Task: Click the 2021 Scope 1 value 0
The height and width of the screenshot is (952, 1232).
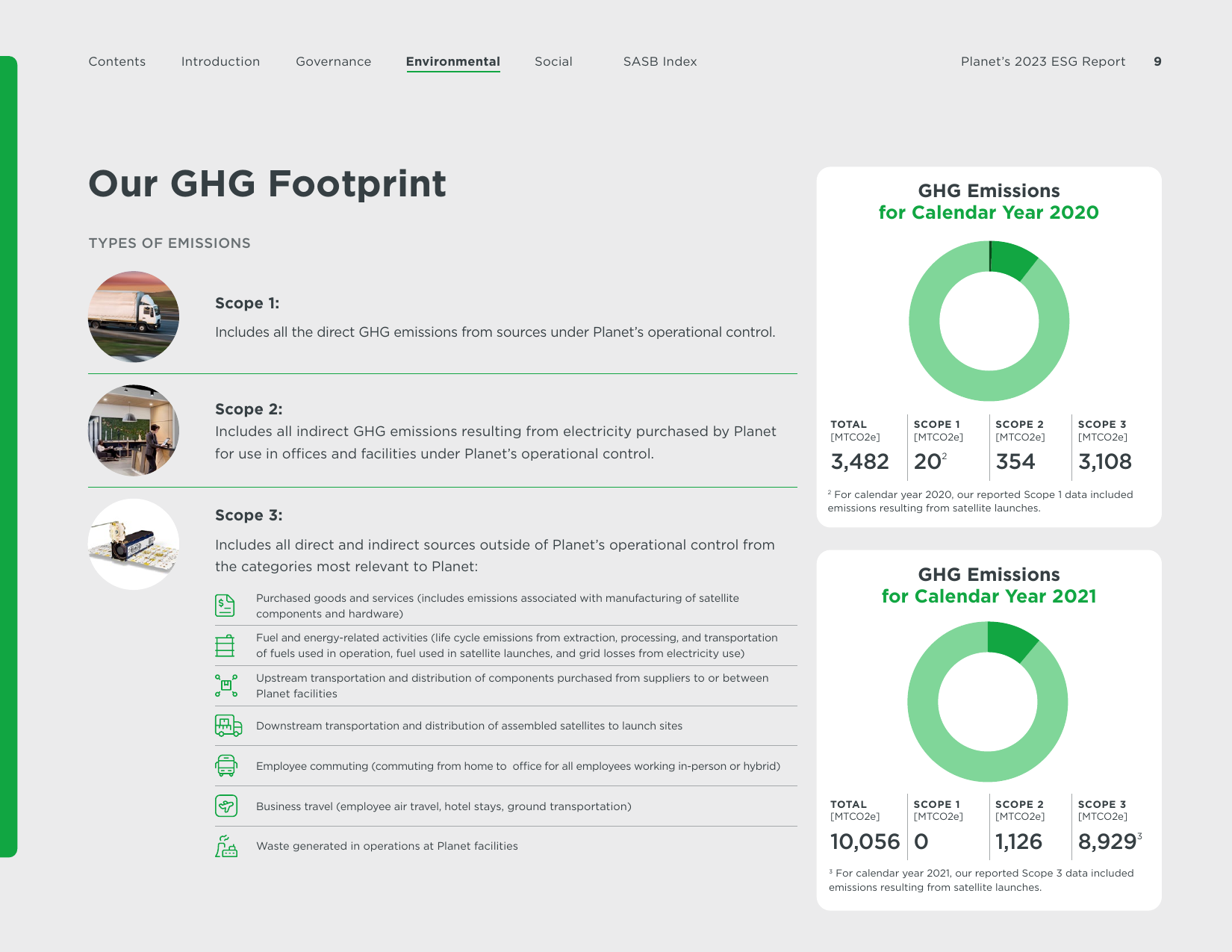Action: click(x=921, y=841)
